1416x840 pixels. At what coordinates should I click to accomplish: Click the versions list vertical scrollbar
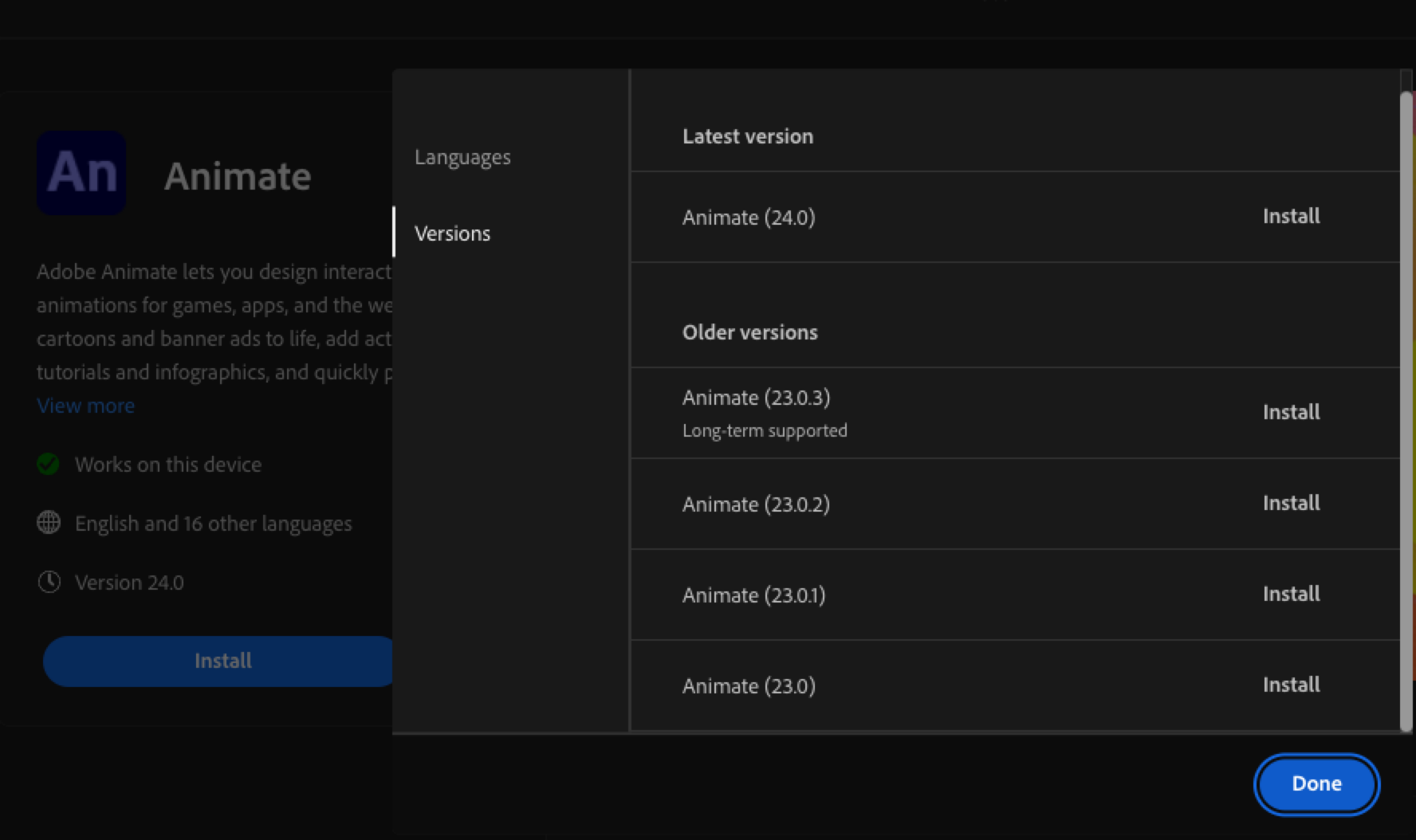click(x=1406, y=411)
